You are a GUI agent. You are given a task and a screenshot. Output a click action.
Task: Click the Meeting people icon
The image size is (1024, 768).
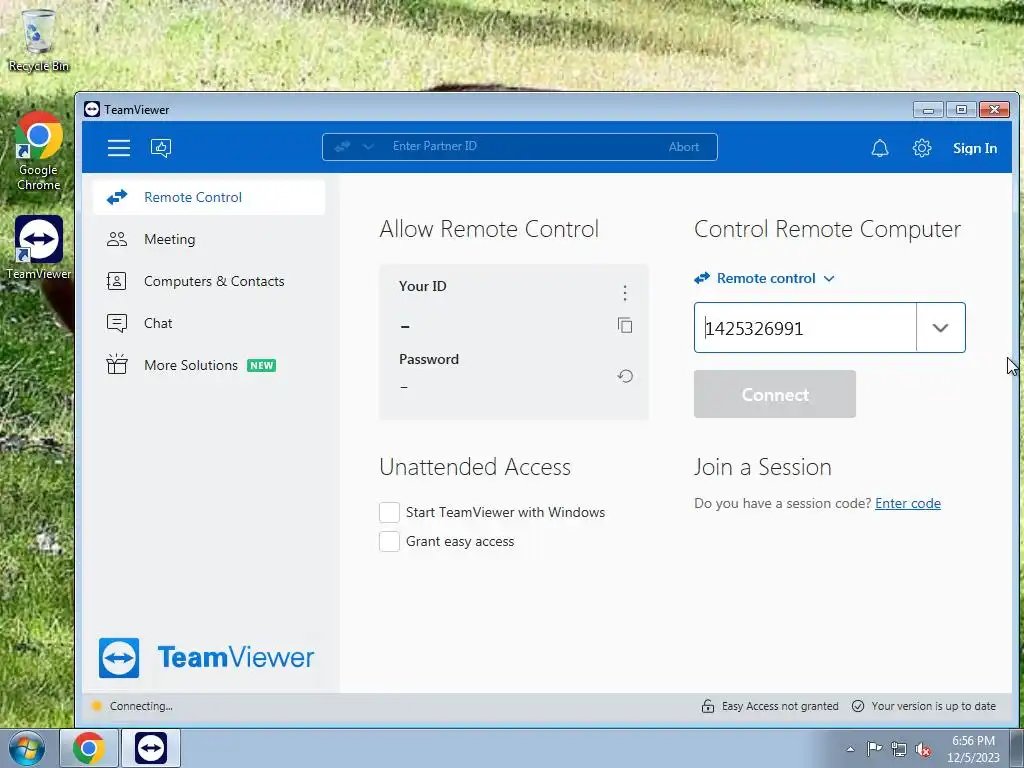117,239
